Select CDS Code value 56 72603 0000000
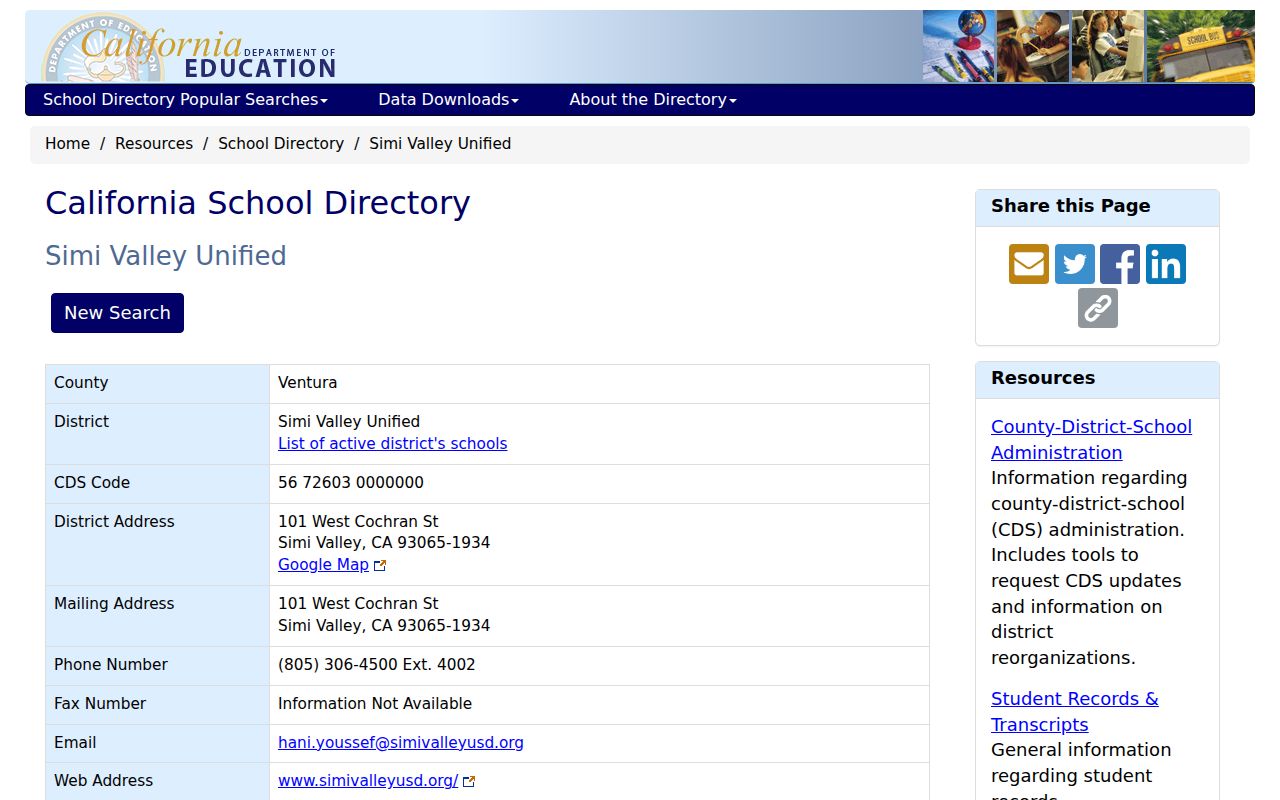 click(x=351, y=482)
